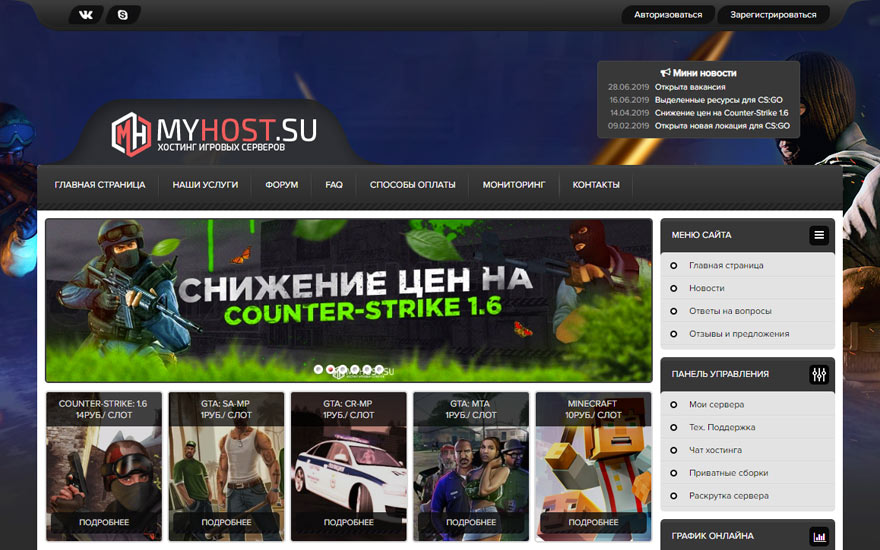Open the VK social page icon
This screenshot has height=550, width=880.
pos(86,15)
